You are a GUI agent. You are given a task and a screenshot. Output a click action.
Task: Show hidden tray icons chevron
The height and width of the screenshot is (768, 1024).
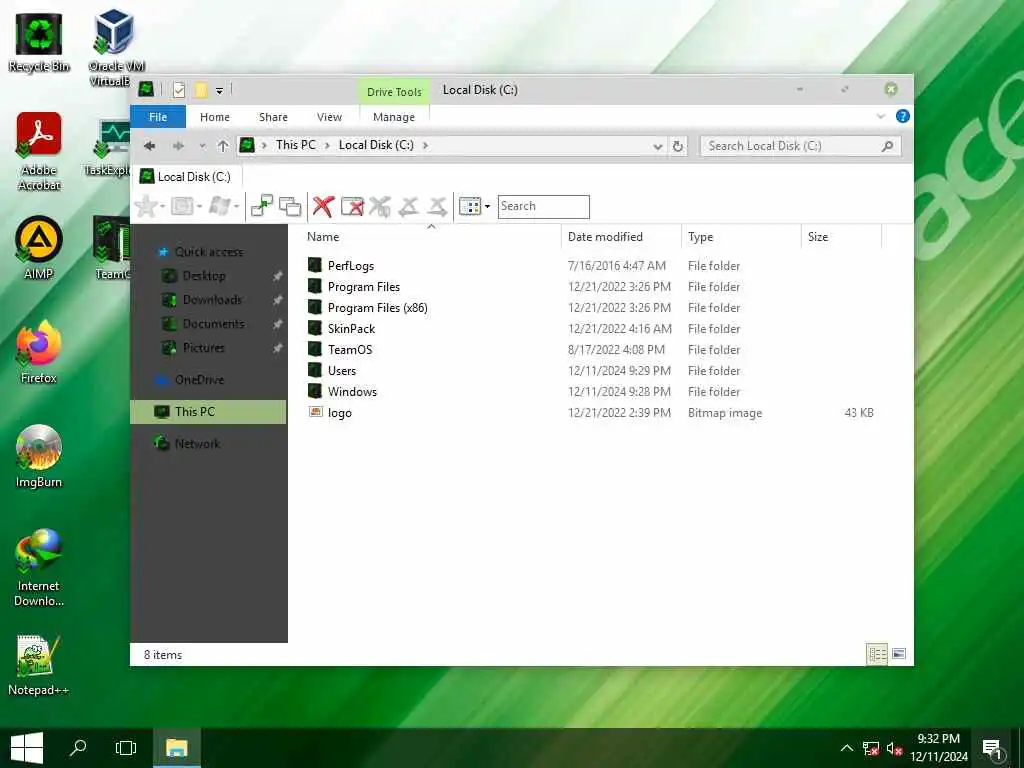(846, 748)
